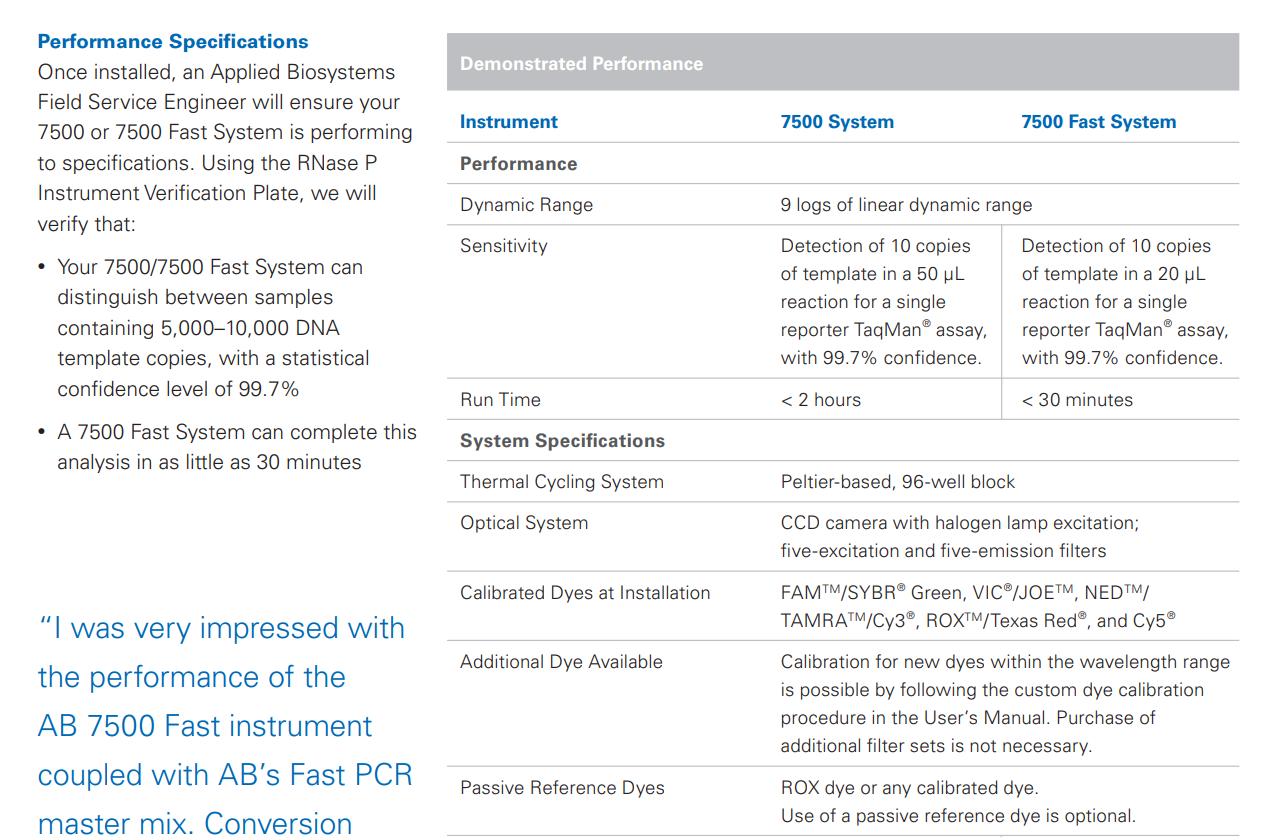The height and width of the screenshot is (837, 1286).
Task: Click the 'Field Service Engineer will ensure' line
Action: click(219, 102)
